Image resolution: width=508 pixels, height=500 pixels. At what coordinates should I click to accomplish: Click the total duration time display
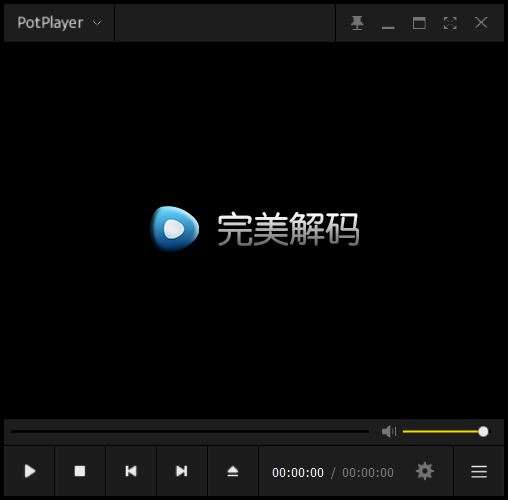[x=368, y=473]
